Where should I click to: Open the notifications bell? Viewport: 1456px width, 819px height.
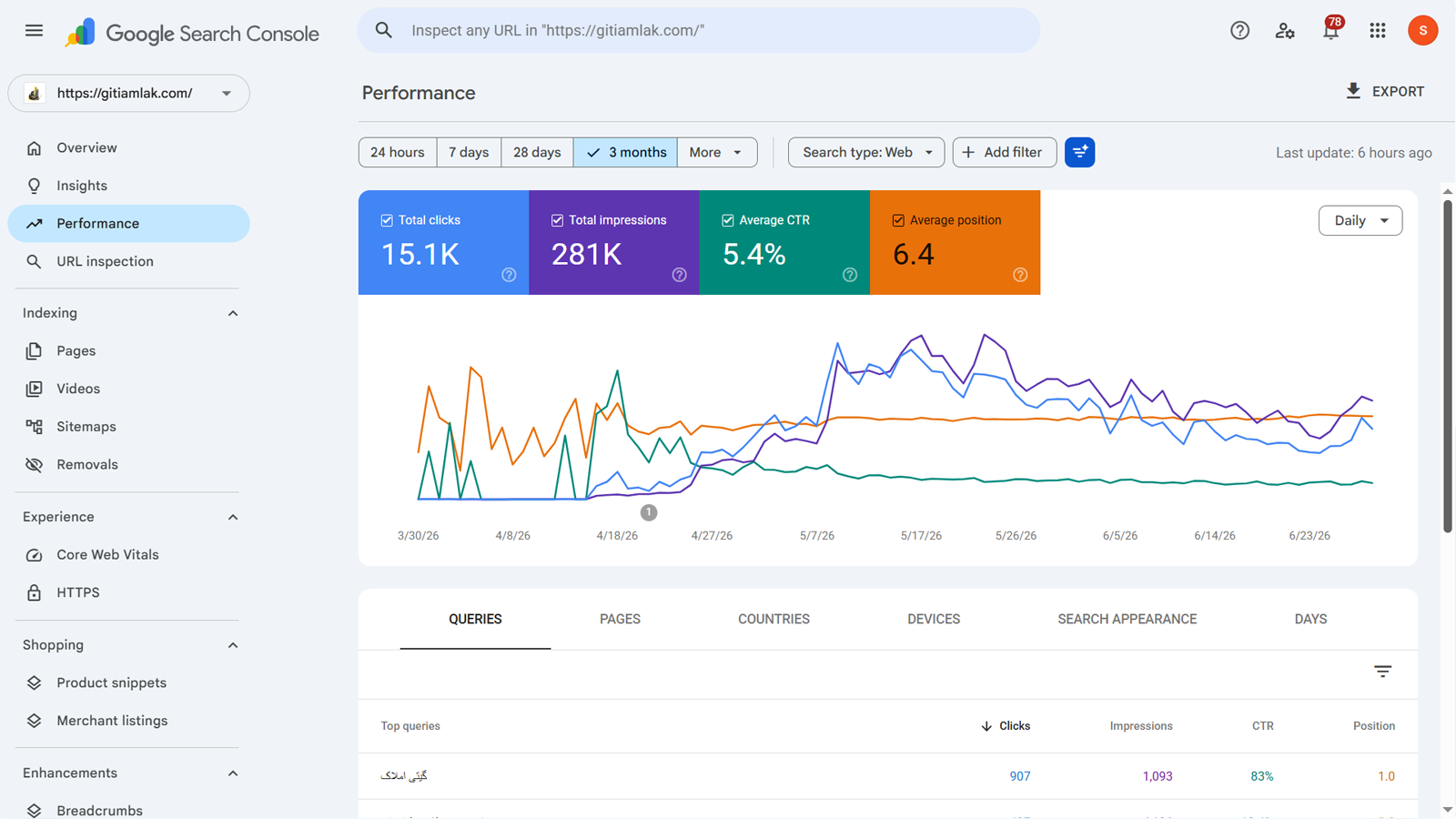pyautogui.click(x=1331, y=30)
